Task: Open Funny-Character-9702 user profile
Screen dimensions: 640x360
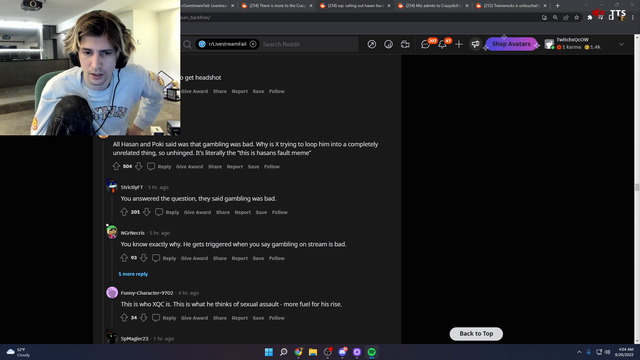Action: click(147, 293)
